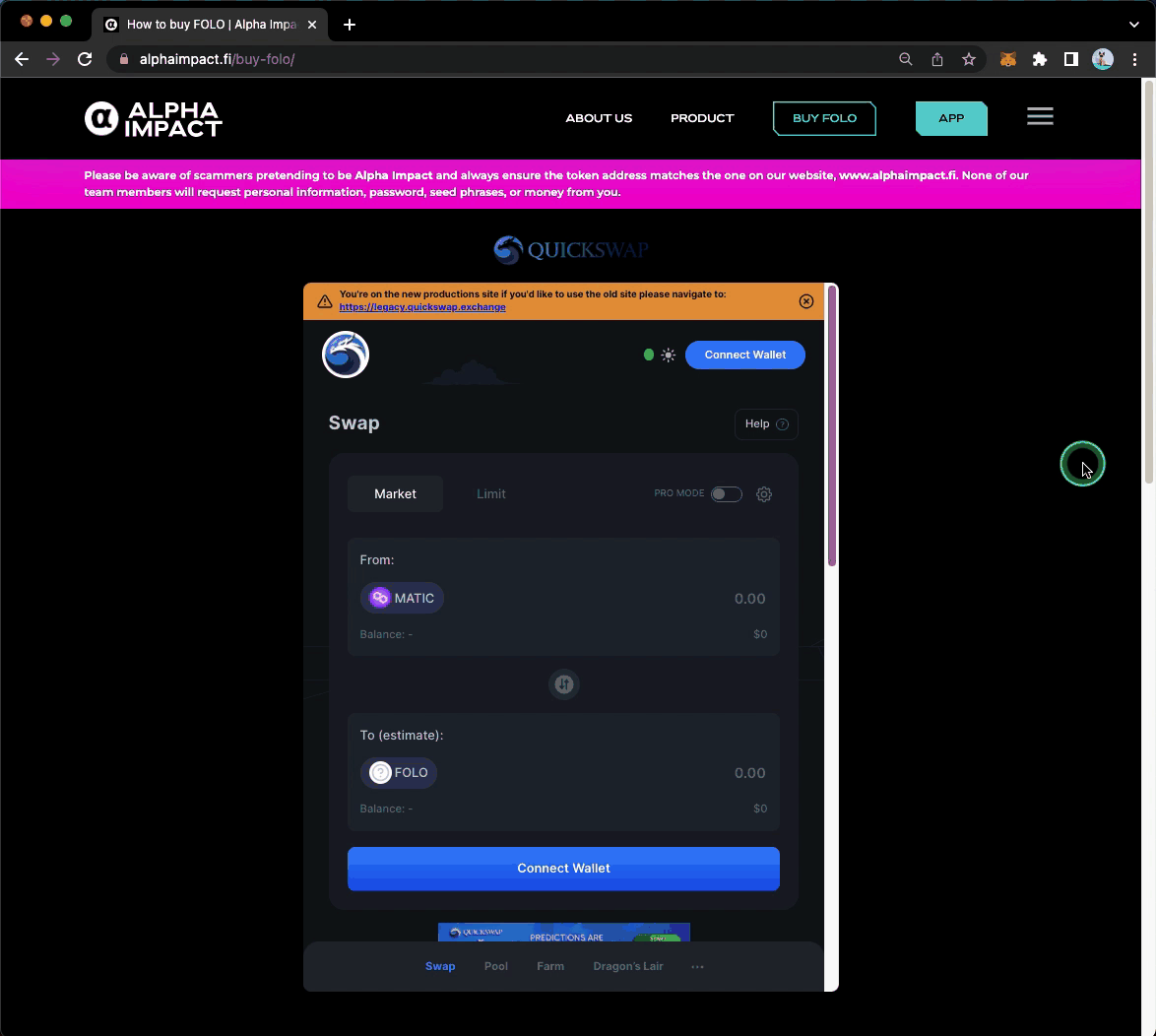Show more options via three dots
Screen dimensions: 1156x1036
click(697, 967)
